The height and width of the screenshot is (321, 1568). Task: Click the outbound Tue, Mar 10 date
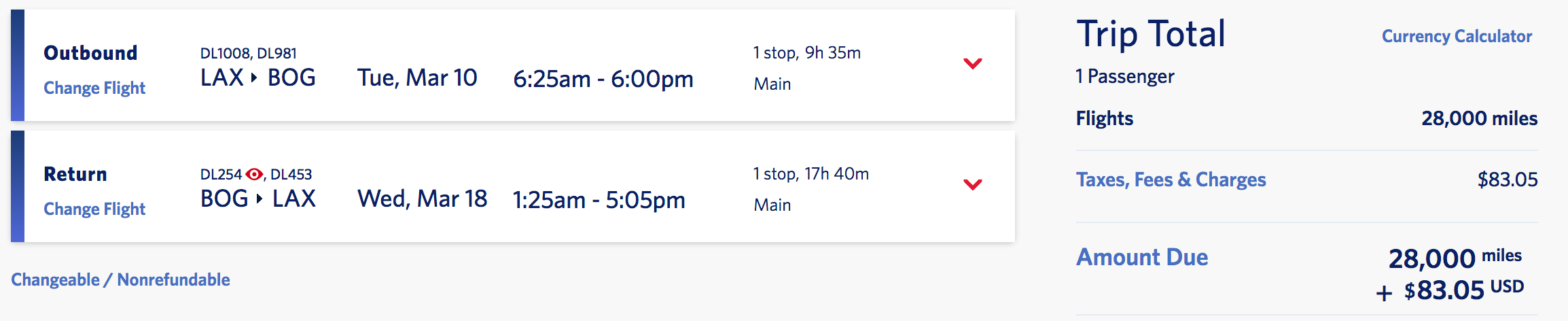click(417, 78)
